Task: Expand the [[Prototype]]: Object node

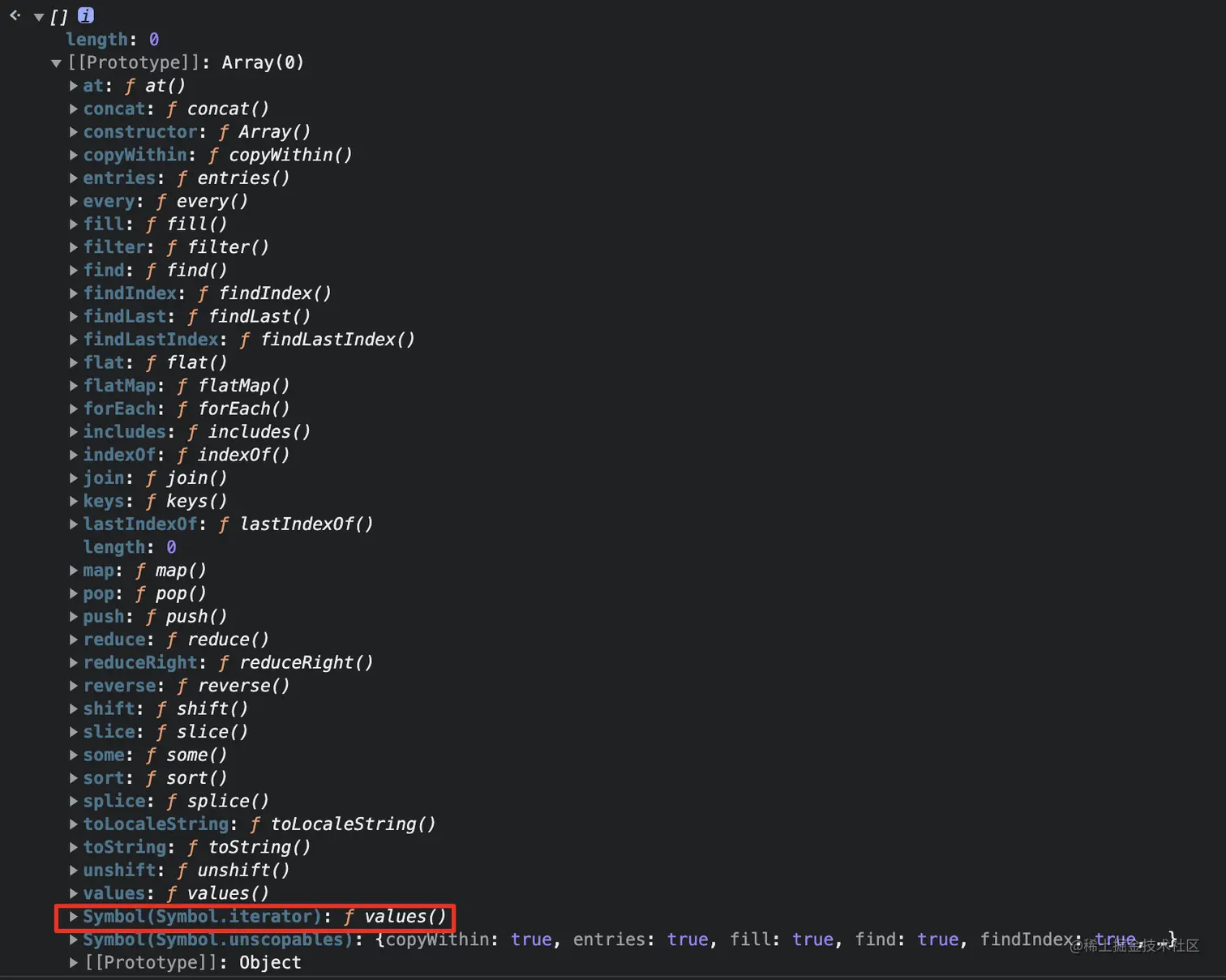Action: 74,963
